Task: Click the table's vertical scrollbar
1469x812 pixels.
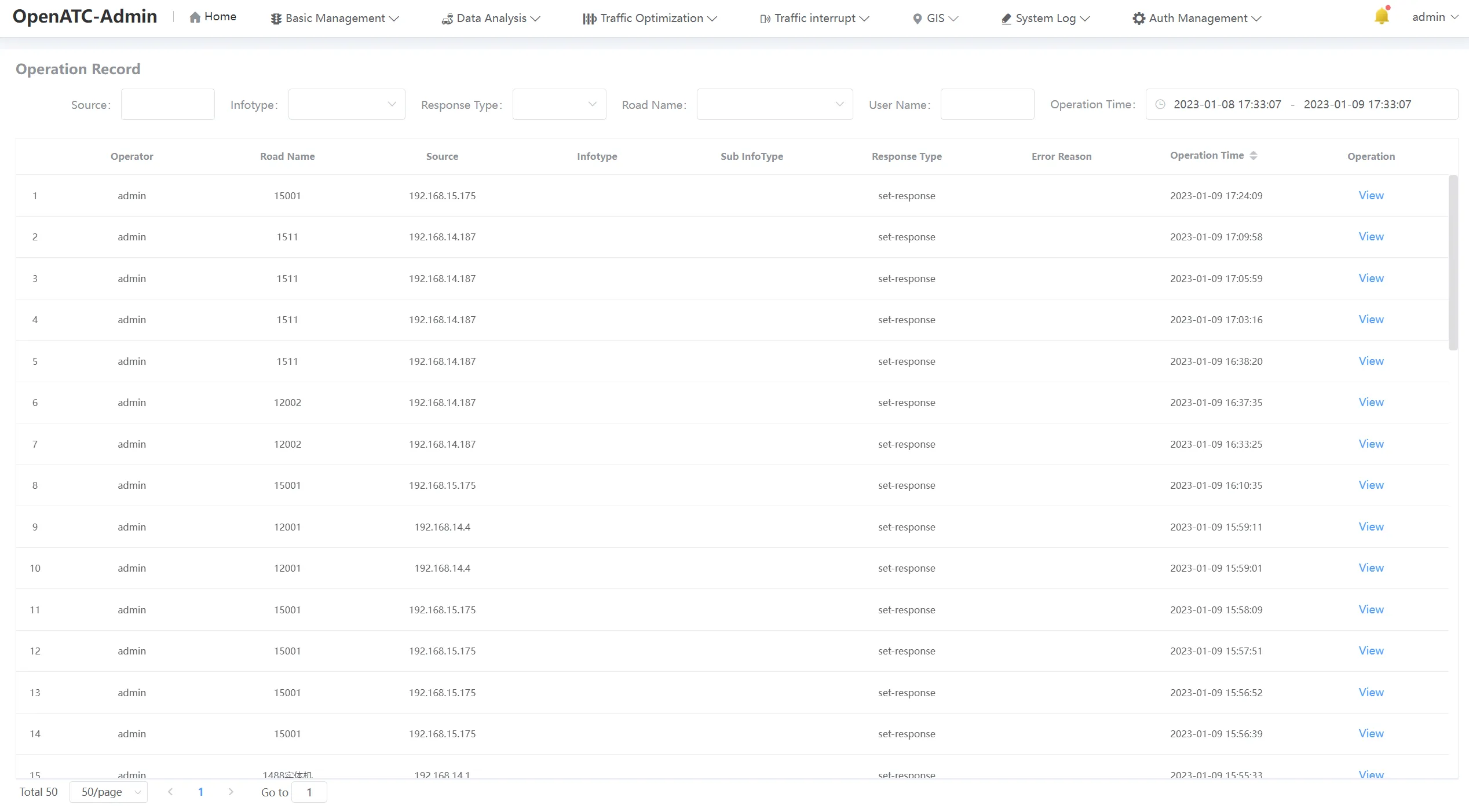Action: [x=1453, y=262]
